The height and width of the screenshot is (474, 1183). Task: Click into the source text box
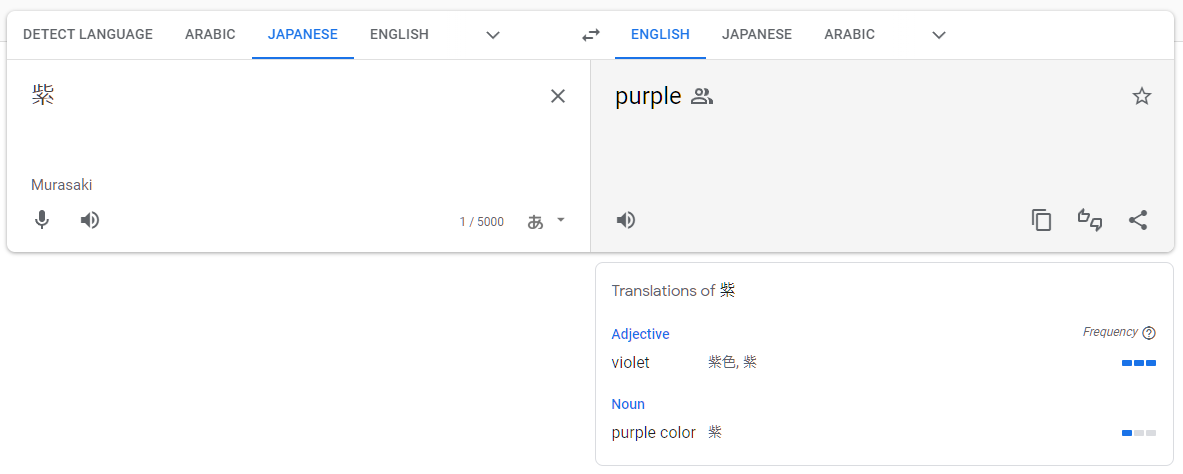coord(280,130)
